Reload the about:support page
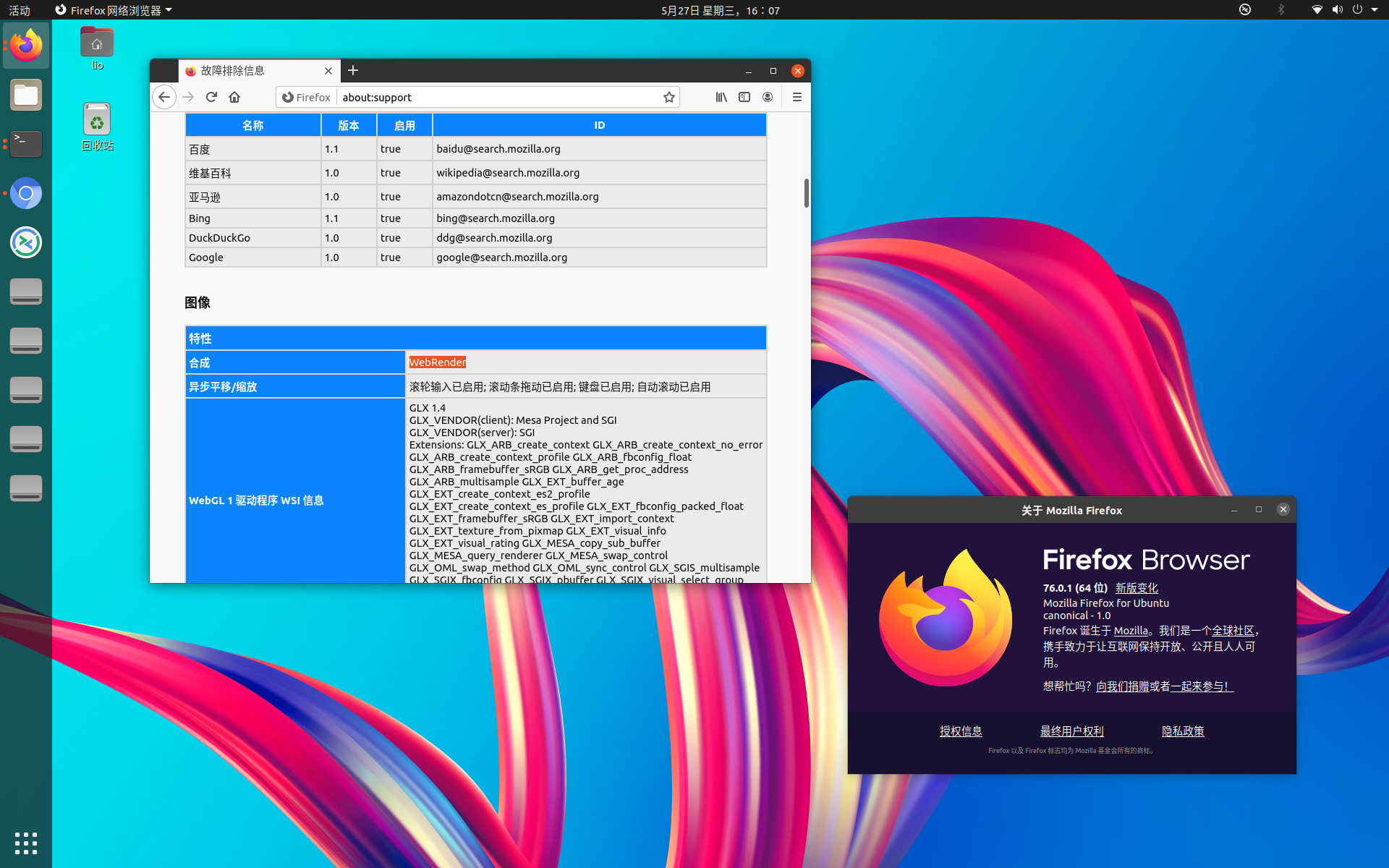Image resolution: width=1389 pixels, height=868 pixels. coord(211,97)
